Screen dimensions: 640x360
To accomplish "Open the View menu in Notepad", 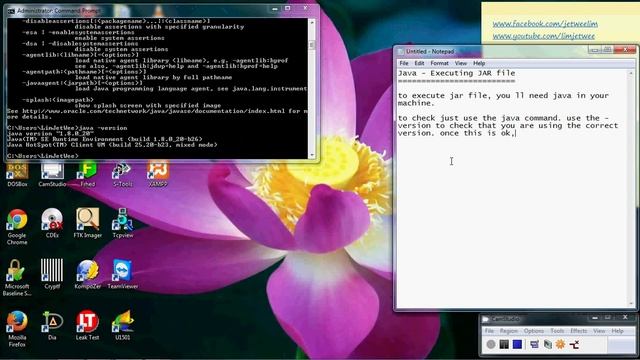I will (x=461, y=63).
